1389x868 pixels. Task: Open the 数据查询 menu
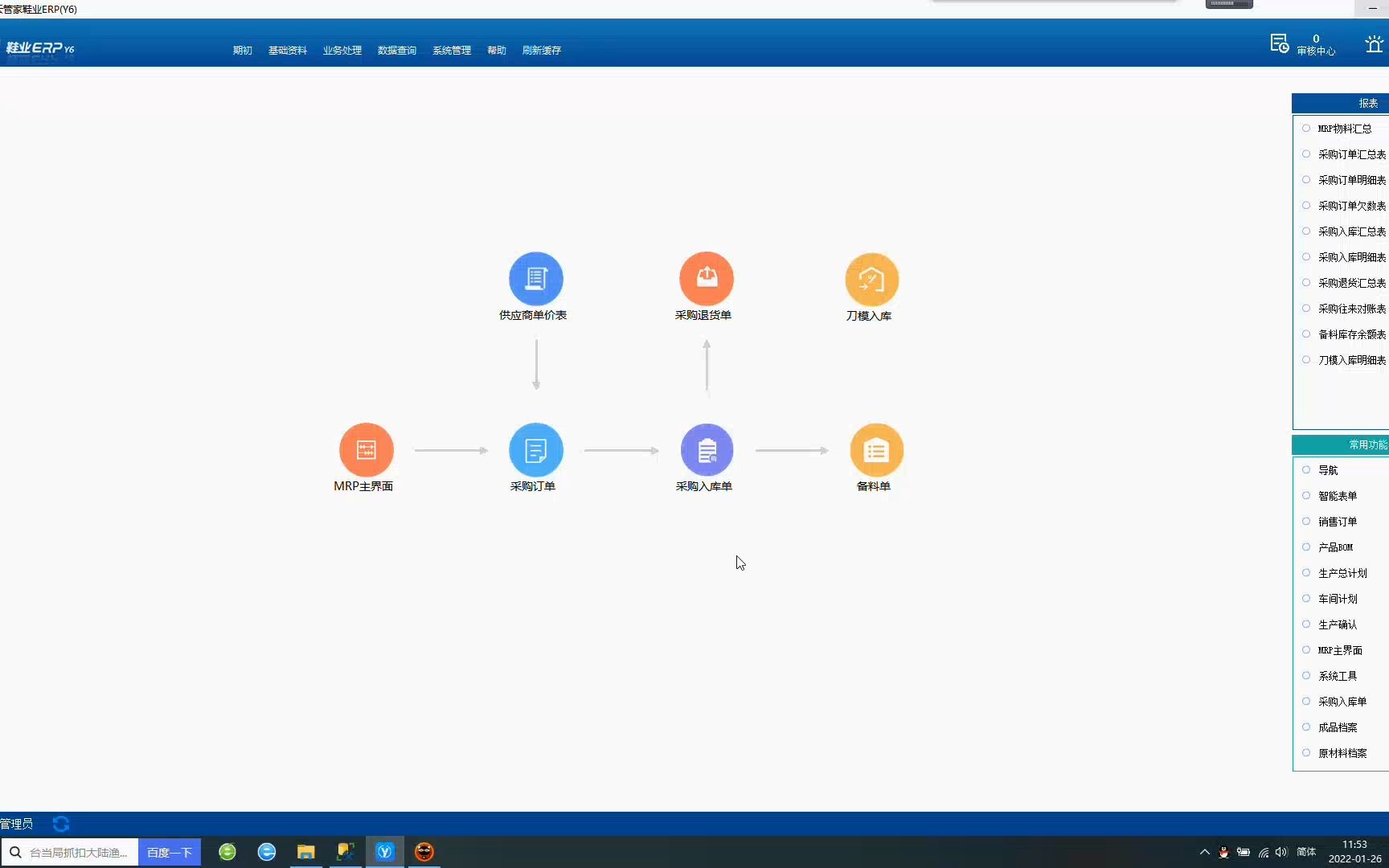[x=397, y=51]
